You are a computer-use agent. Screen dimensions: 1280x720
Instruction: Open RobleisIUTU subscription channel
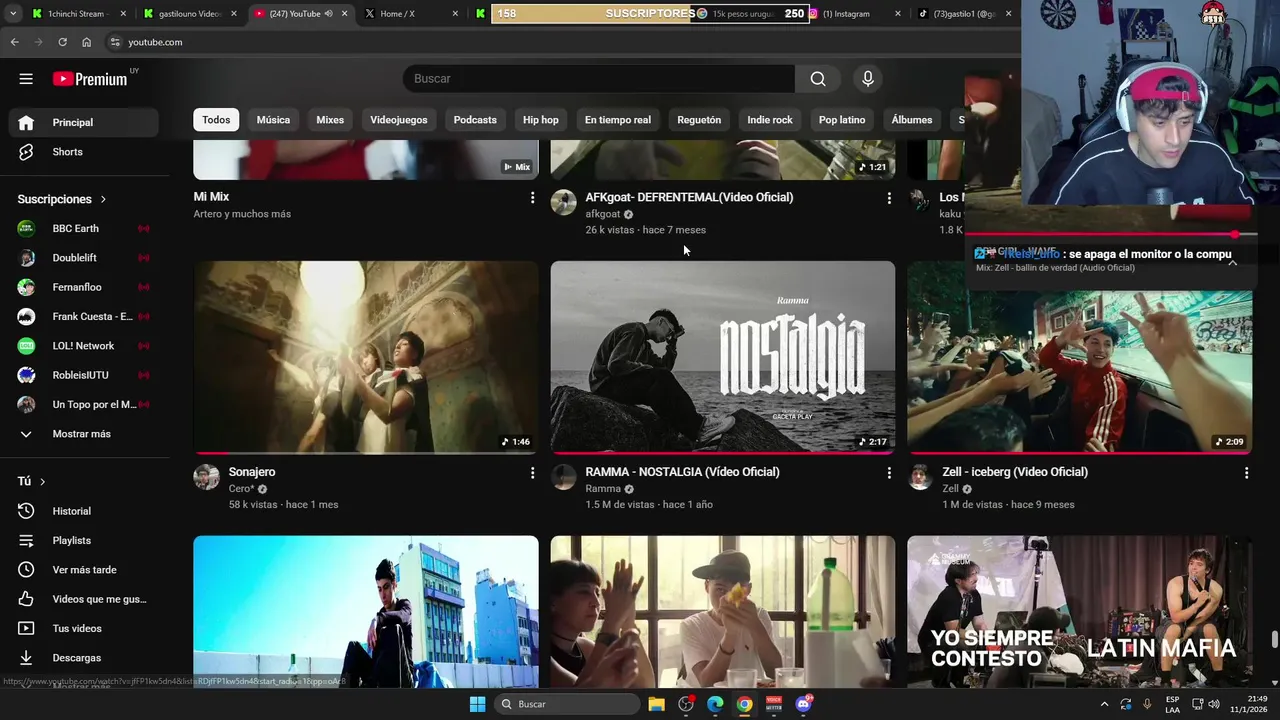coord(84,375)
